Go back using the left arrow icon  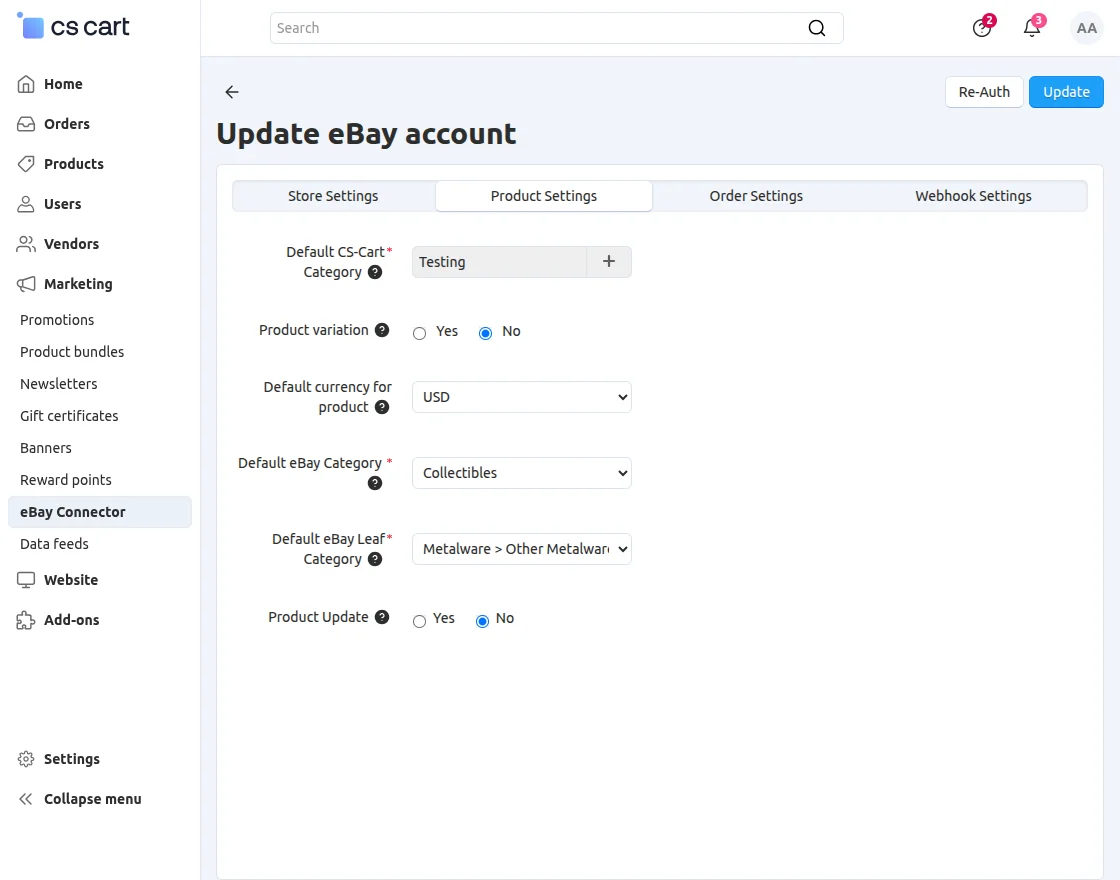[231, 91]
